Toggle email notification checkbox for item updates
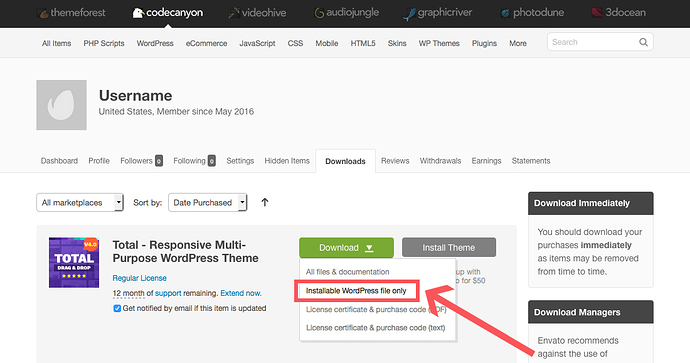This screenshot has width=690, height=363. [x=117, y=308]
